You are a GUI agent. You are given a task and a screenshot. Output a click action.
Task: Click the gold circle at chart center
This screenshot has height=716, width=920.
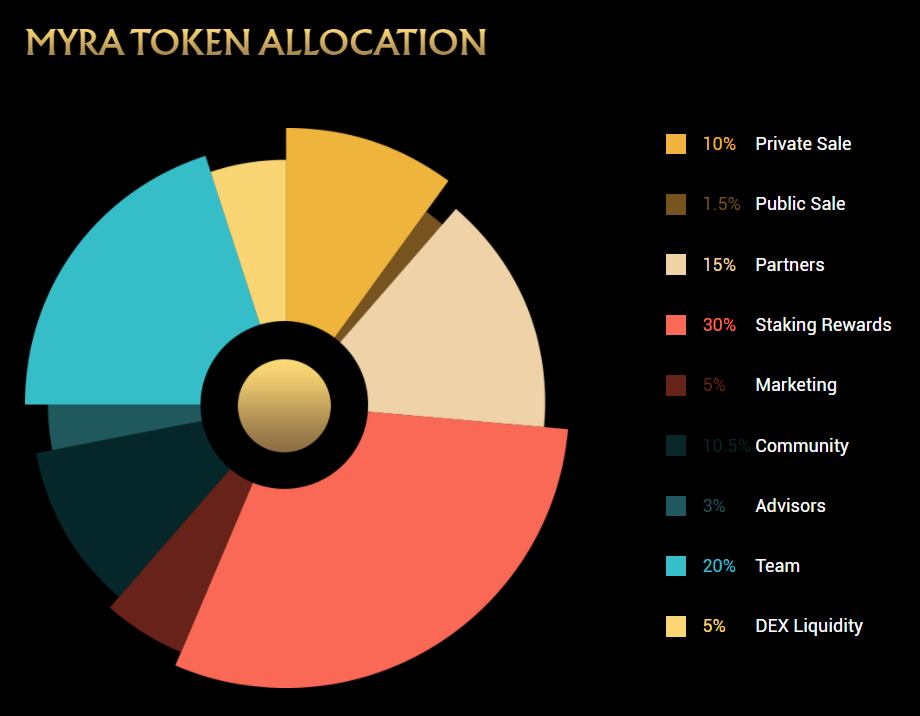click(284, 405)
